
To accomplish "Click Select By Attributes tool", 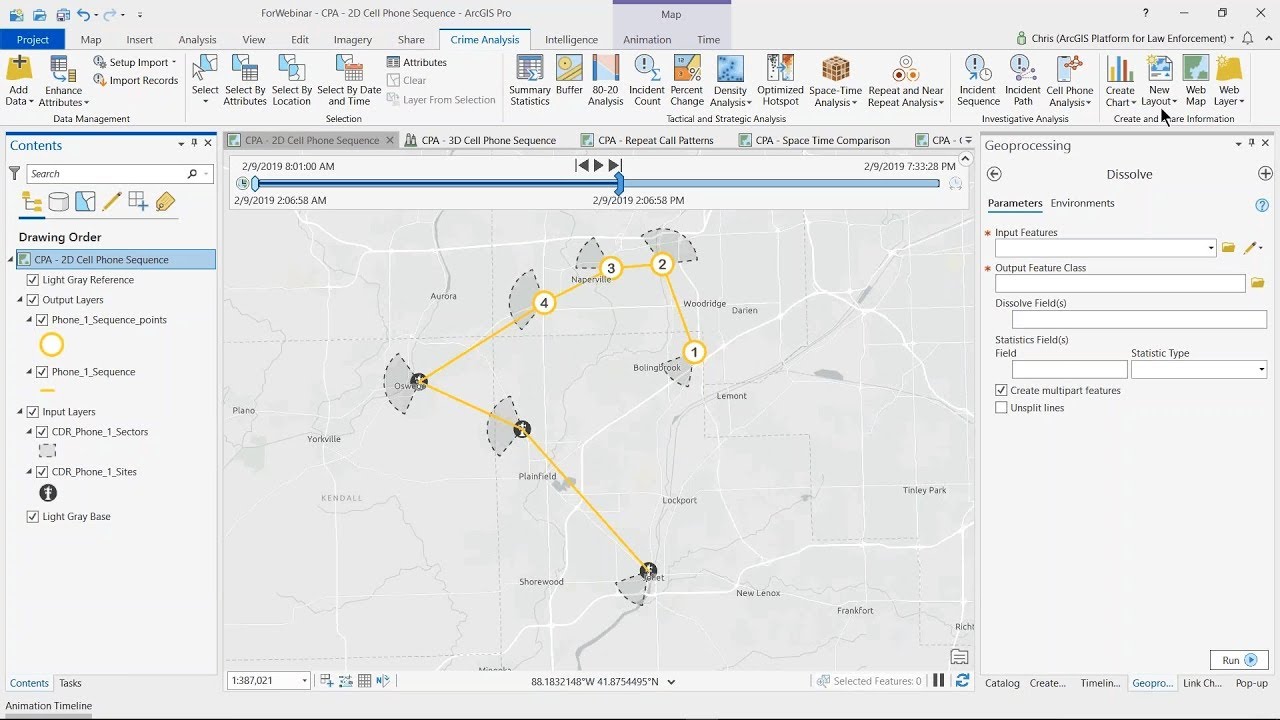I will [x=245, y=80].
